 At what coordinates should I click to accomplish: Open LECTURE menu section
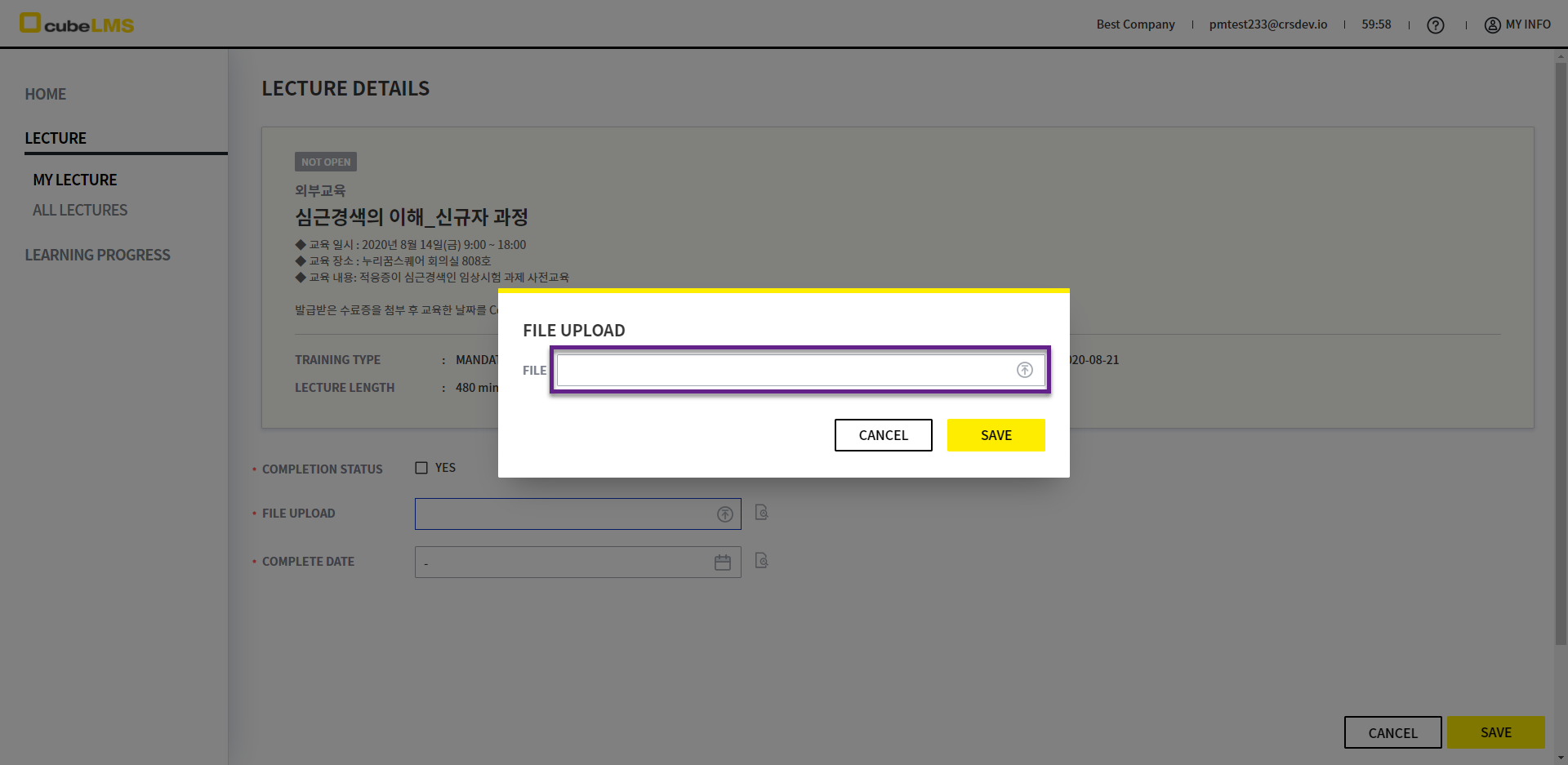[x=56, y=138]
